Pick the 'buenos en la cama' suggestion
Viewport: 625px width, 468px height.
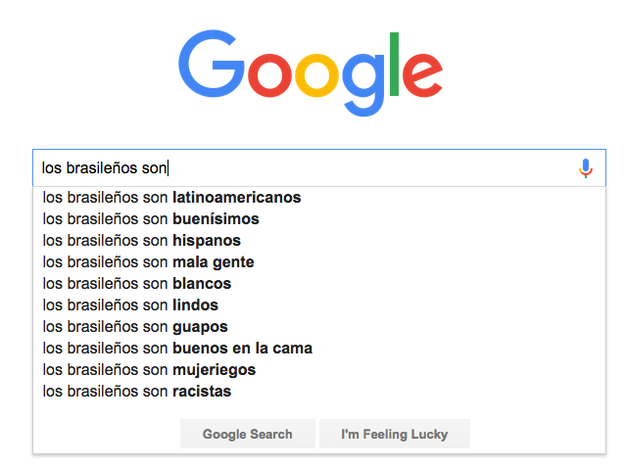pyautogui.click(x=319, y=348)
